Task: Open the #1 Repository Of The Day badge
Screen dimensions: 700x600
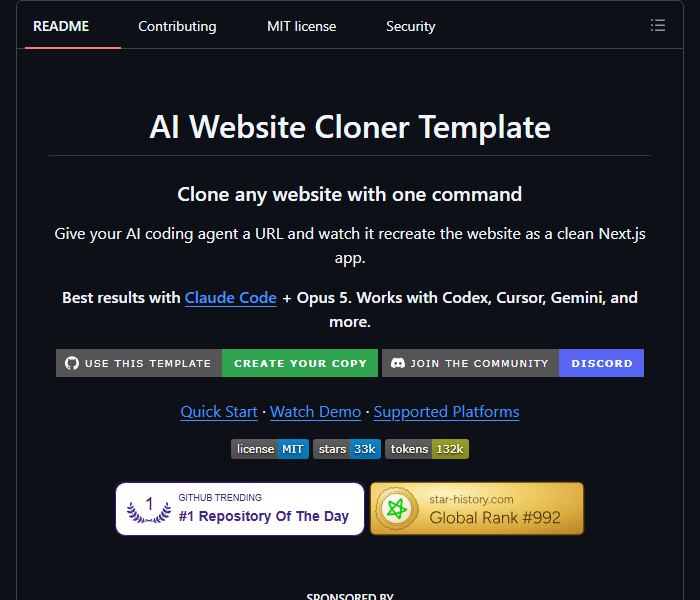Action: click(240, 508)
